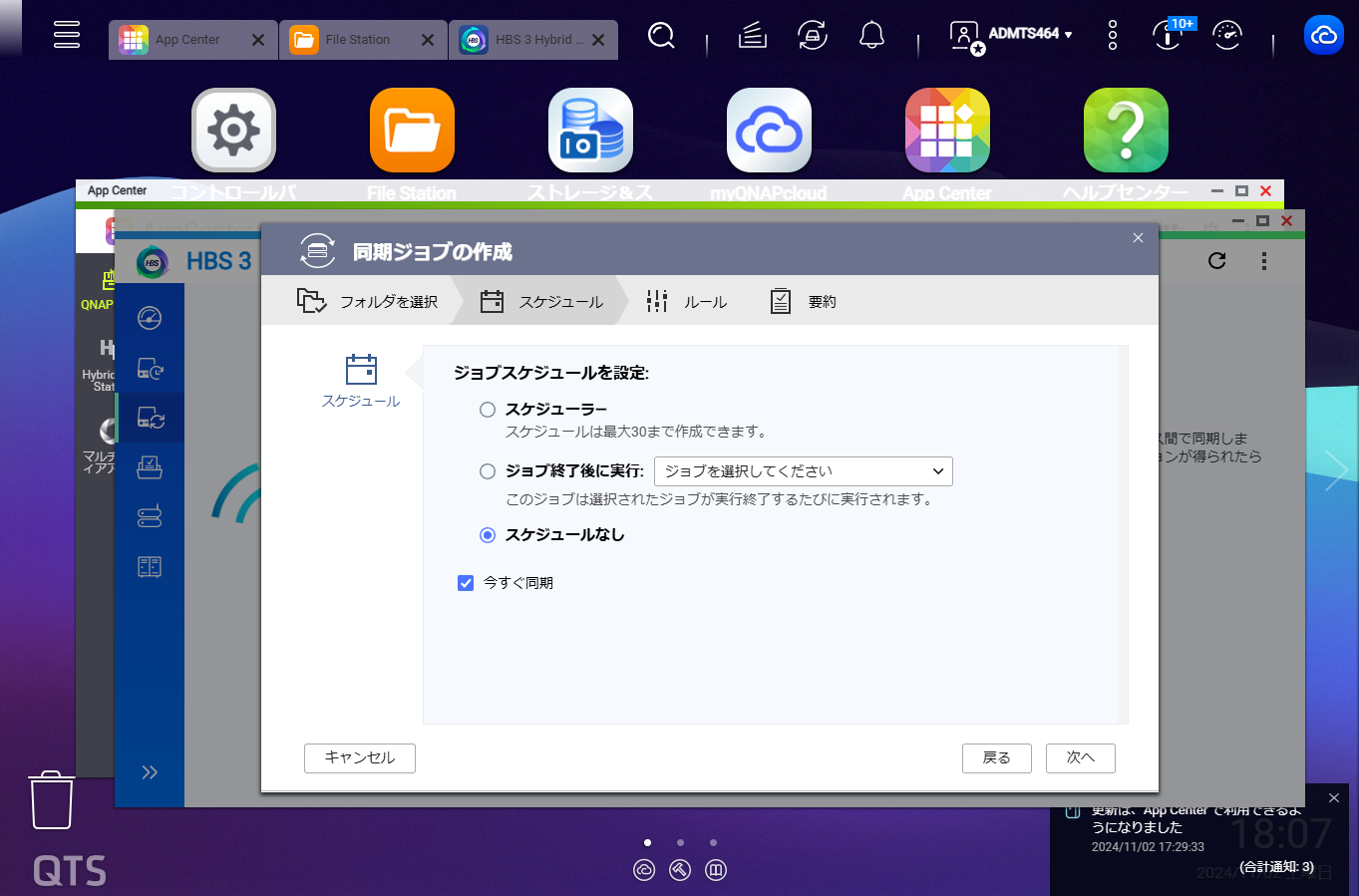Go to the 要約 wizard step
Screen dimensions: 1359x896
click(x=804, y=301)
